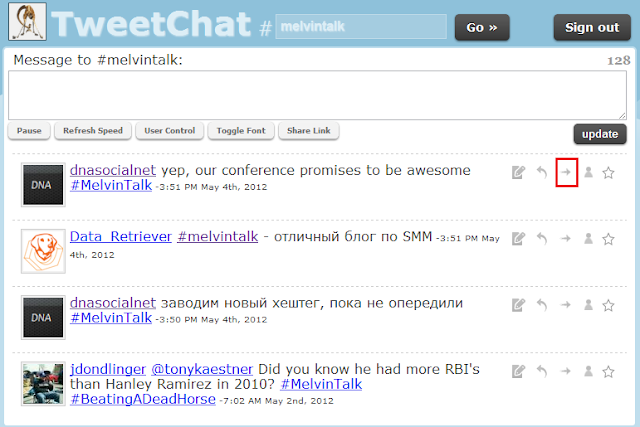Viewport: 640px width, 427px height.
Task: Click the hashtag field containing melvintalk
Action: tap(361, 27)
